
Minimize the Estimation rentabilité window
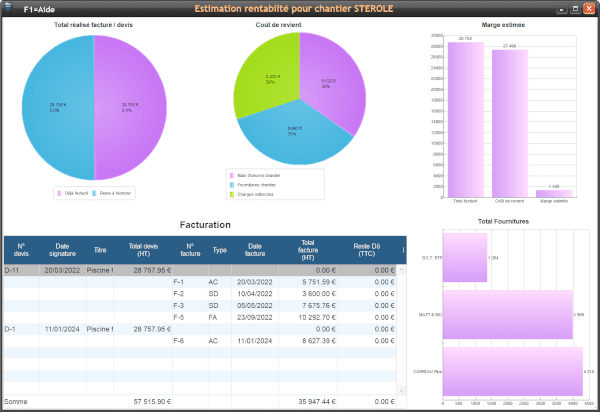pos(561,7)
